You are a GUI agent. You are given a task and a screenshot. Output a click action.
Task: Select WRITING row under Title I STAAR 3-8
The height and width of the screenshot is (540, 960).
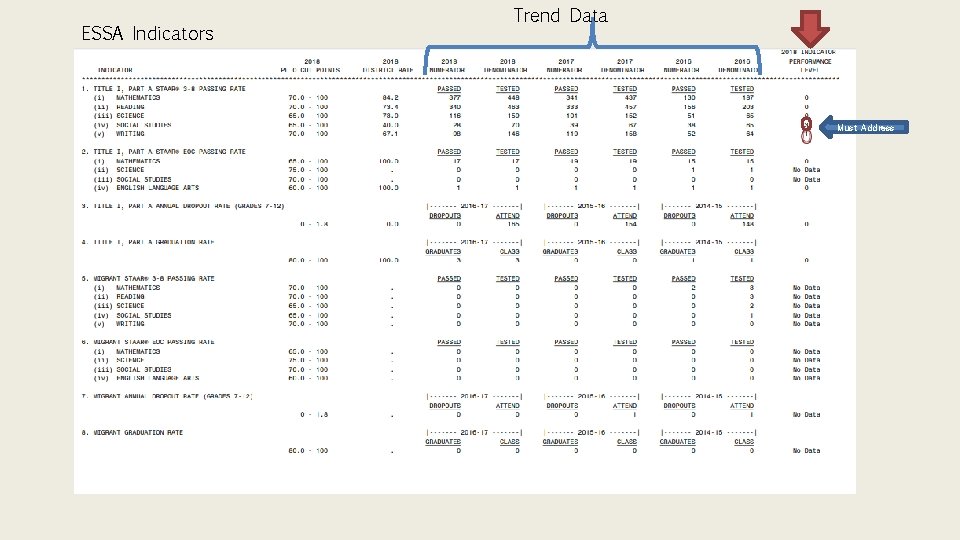[451, 133]
